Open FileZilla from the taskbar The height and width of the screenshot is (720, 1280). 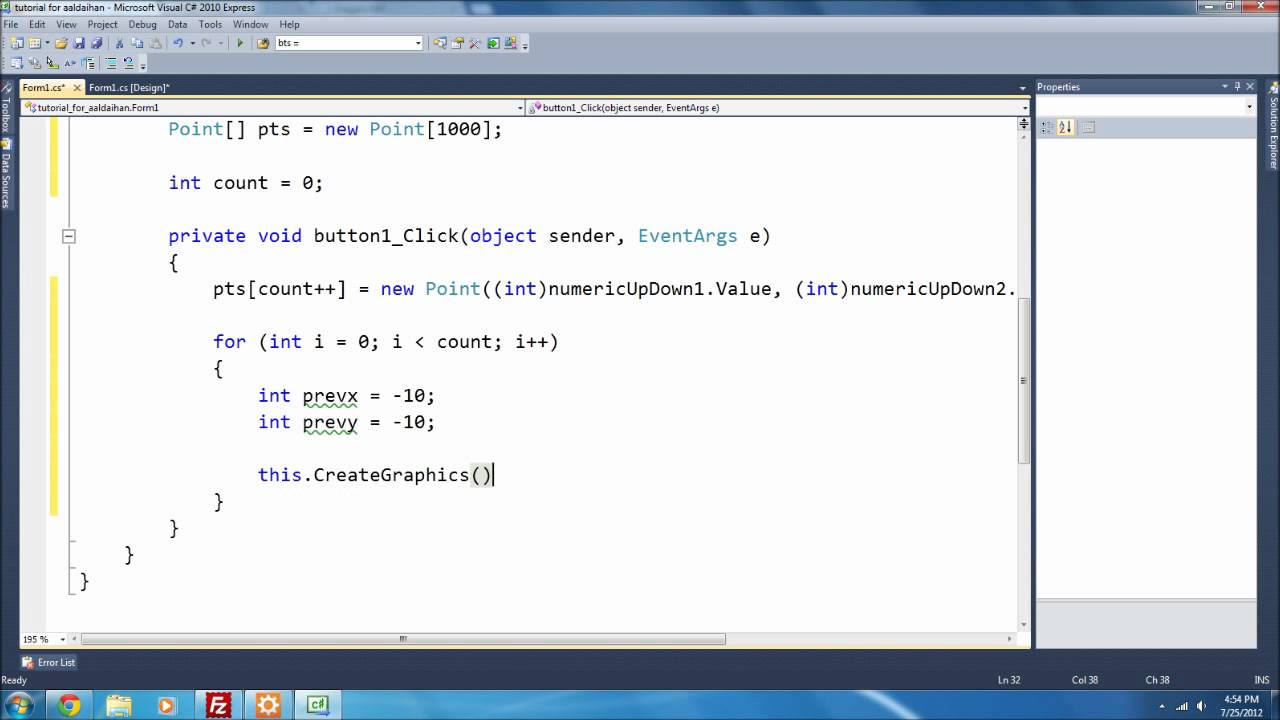click(217, 706)
